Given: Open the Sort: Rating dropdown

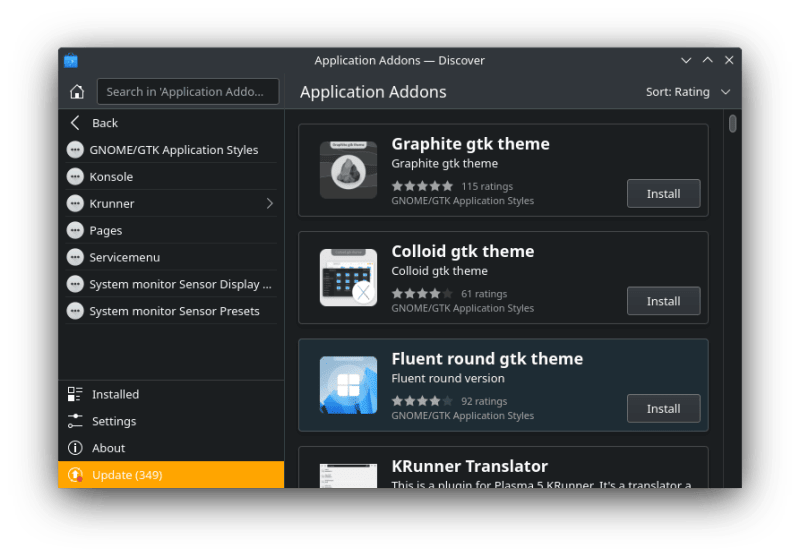Looking at the screenshot, I should (688, 92).
